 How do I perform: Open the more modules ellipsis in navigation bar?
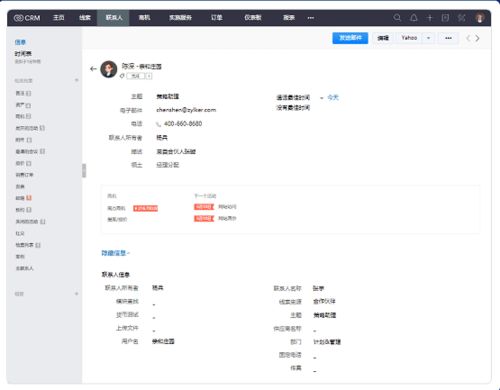click(x=311, y=18)
